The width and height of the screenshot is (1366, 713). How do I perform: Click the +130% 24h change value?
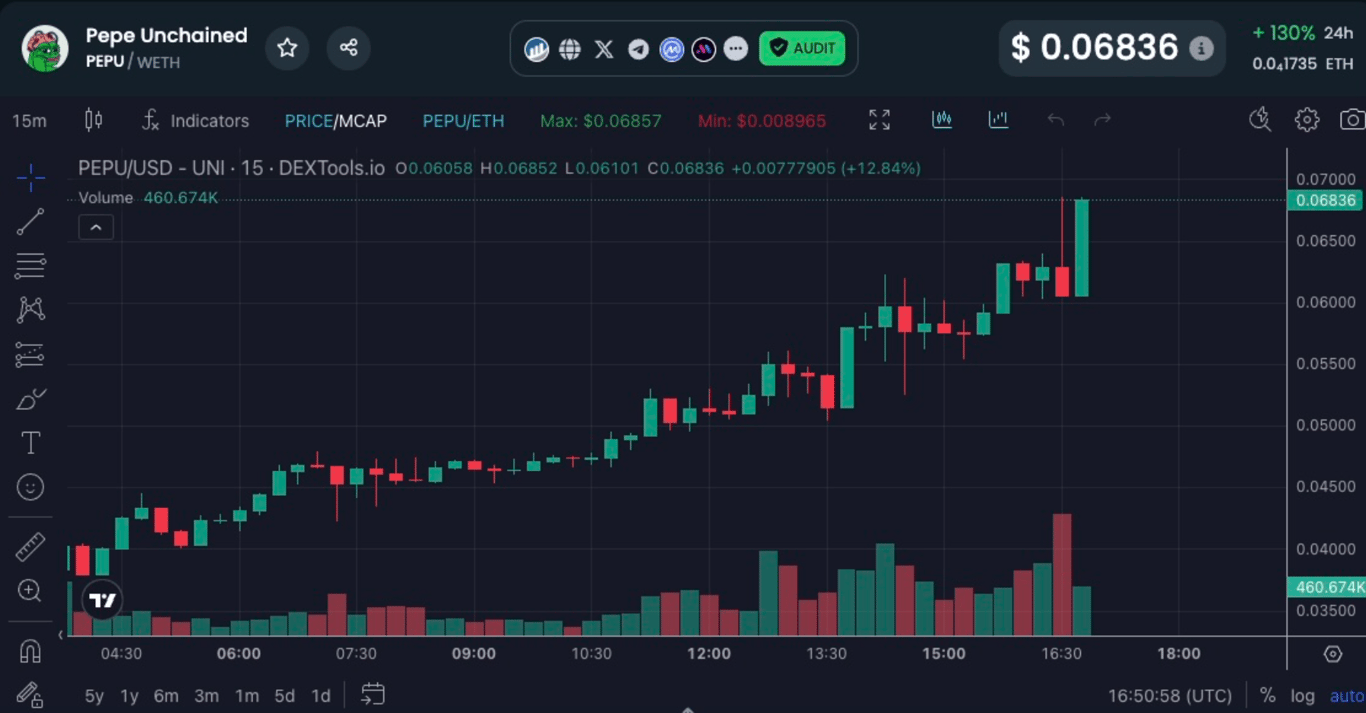(x=1284, y=33)
